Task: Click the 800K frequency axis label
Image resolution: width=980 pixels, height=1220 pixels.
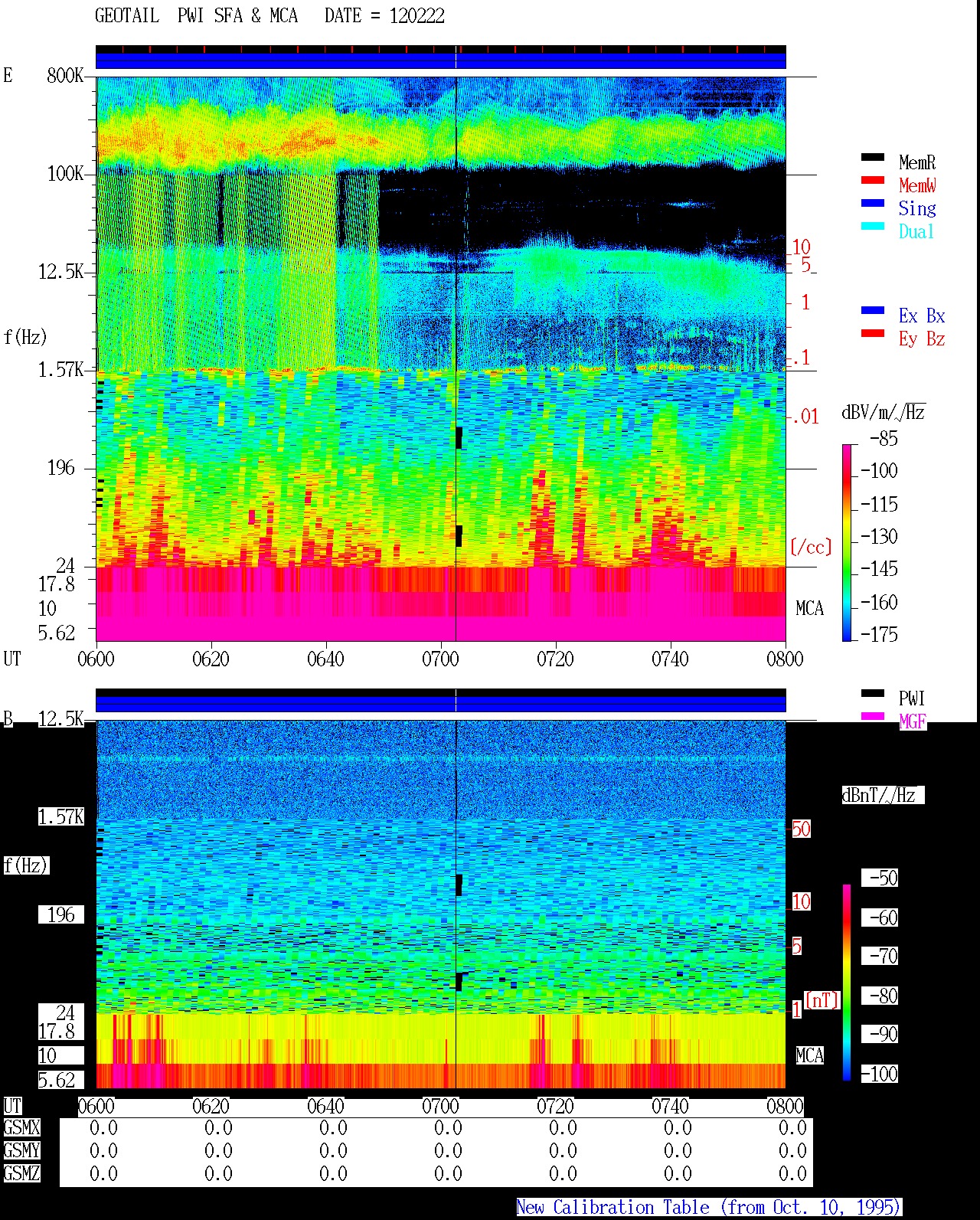Action: pos(65,76)
